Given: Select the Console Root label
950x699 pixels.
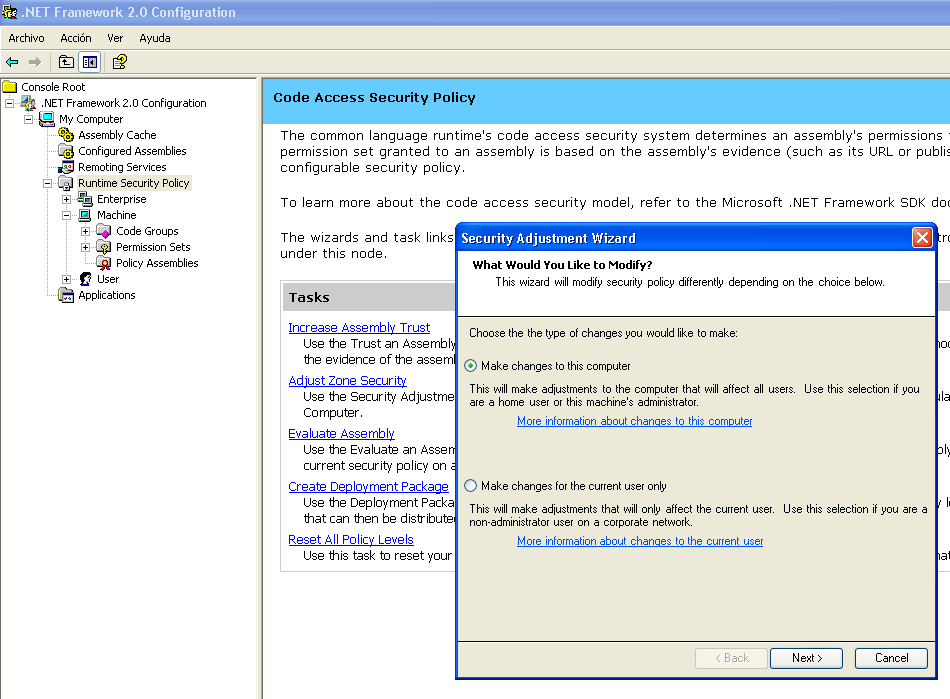Looking at the screenshot, I should click(53, 87).
